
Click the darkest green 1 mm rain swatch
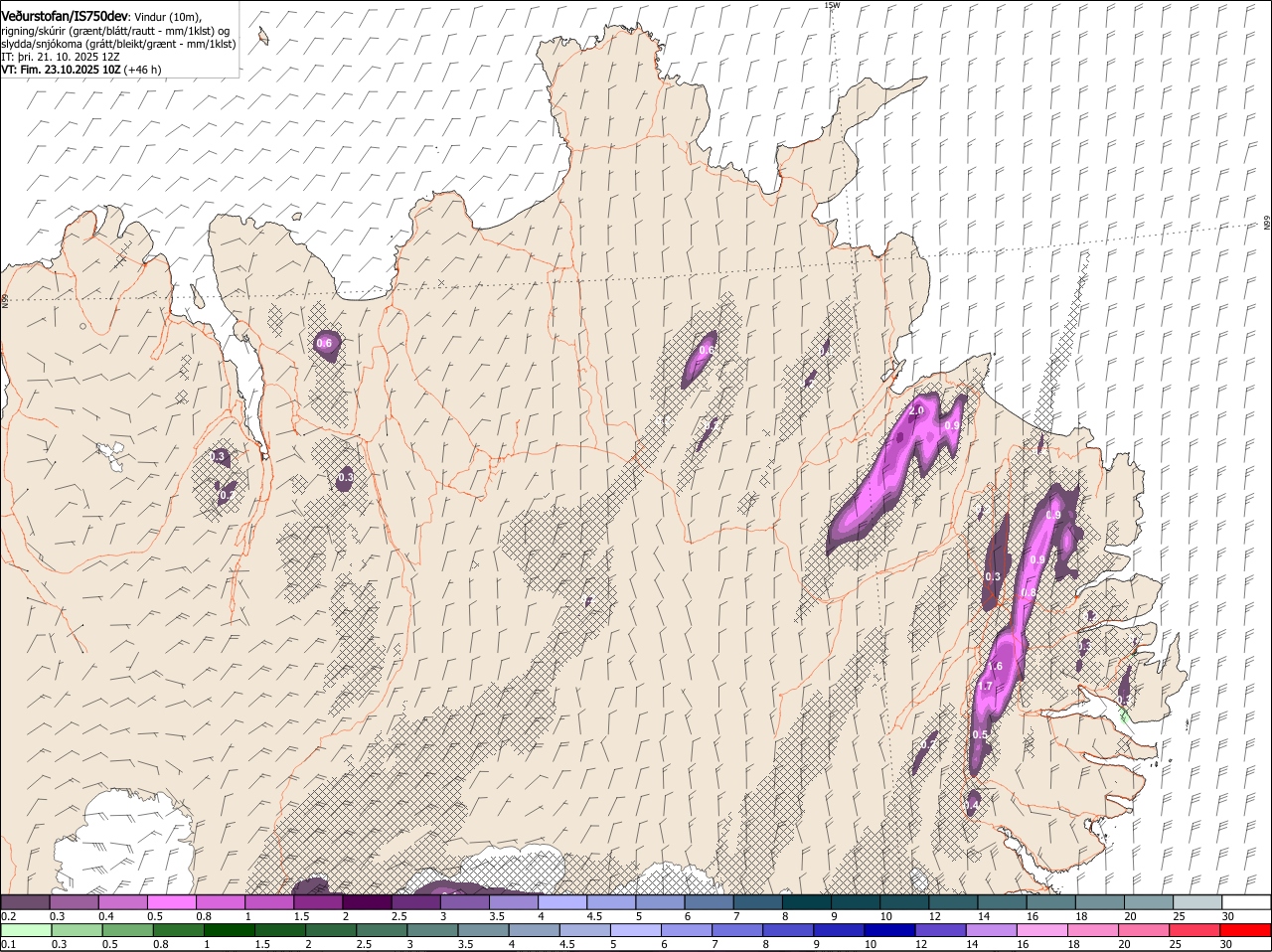[229, 930]
